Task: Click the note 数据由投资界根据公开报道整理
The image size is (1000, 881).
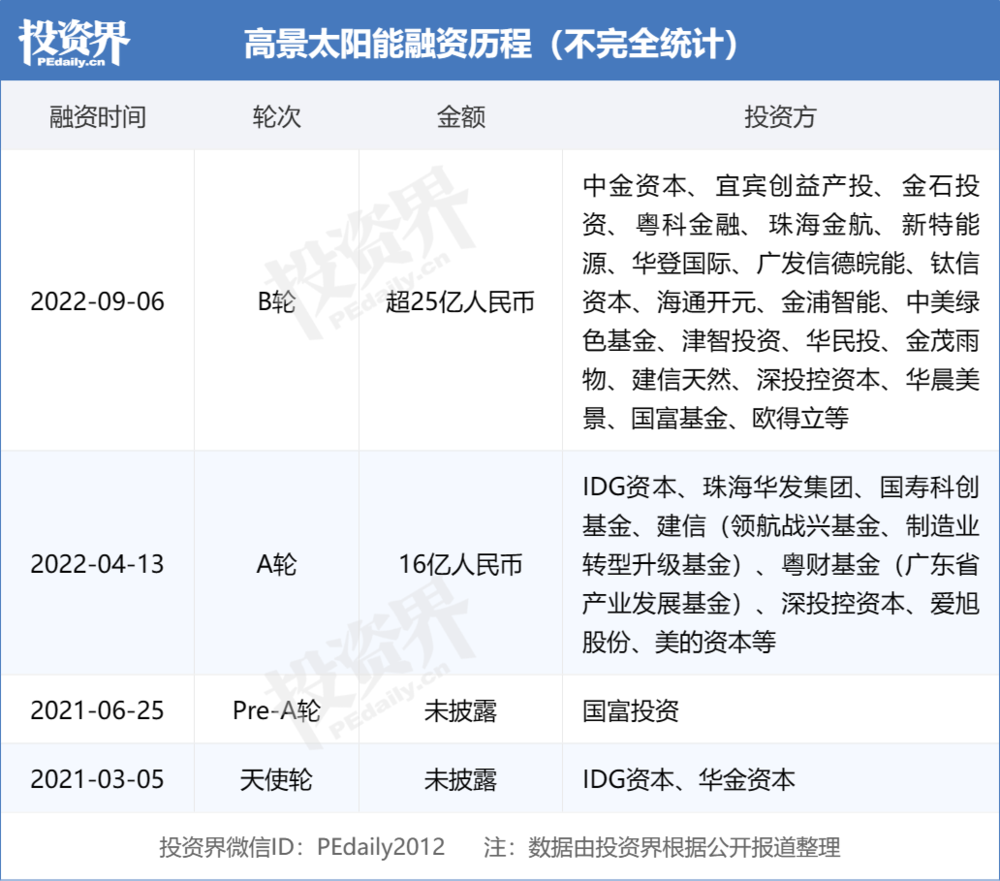Action: [x=684, y=847]
